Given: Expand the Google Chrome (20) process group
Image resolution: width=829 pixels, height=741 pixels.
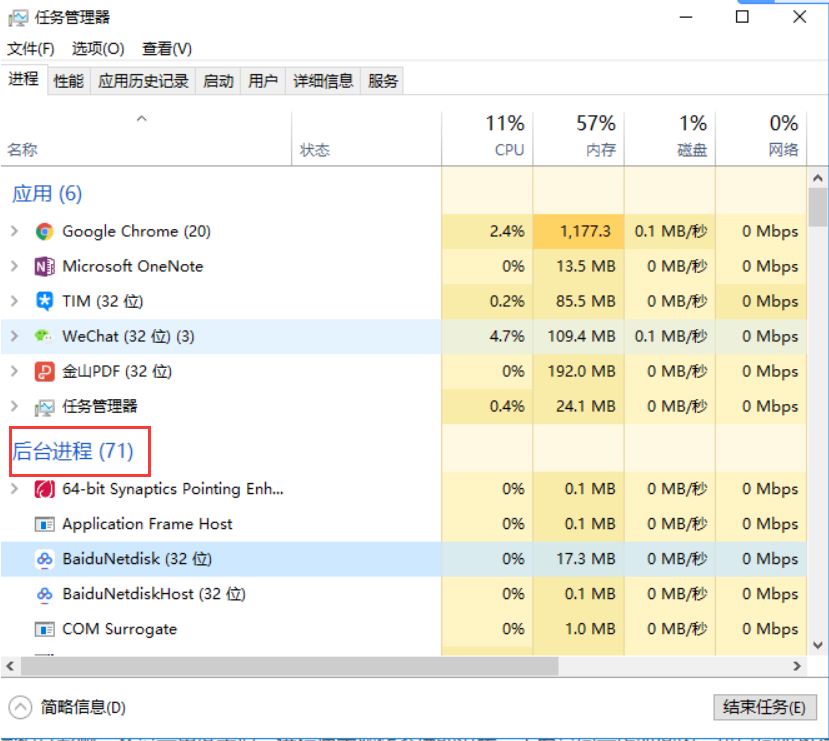Looking at the screenshot, I should click(14, 231).
